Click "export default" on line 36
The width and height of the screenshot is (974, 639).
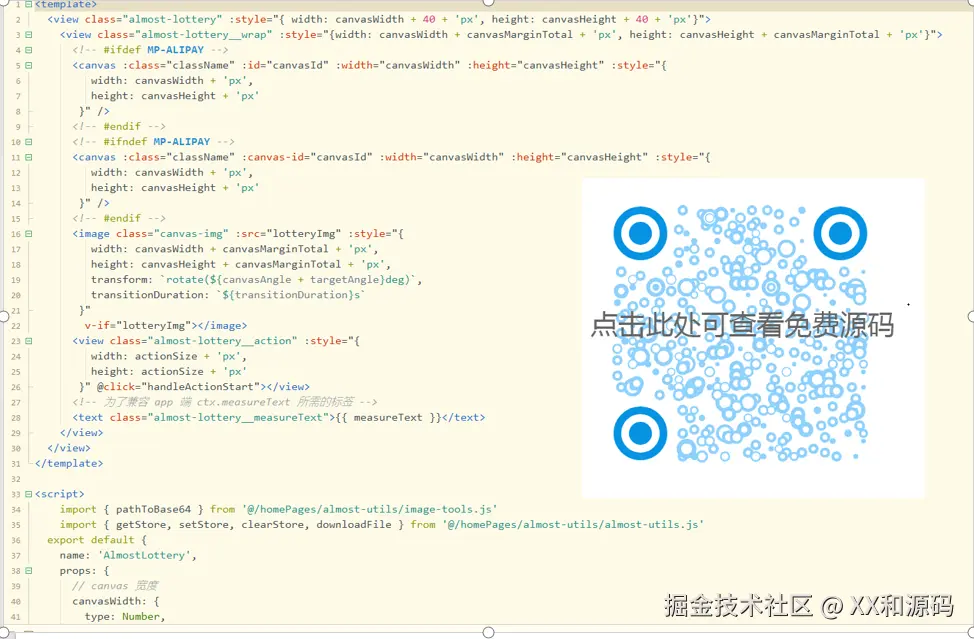[x=91, y=540]
